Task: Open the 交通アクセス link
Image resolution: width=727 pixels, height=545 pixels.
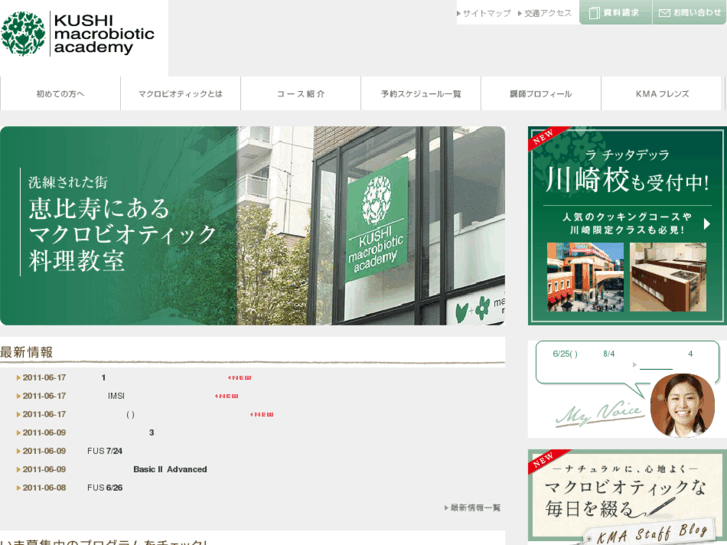Action: [545, 13]
